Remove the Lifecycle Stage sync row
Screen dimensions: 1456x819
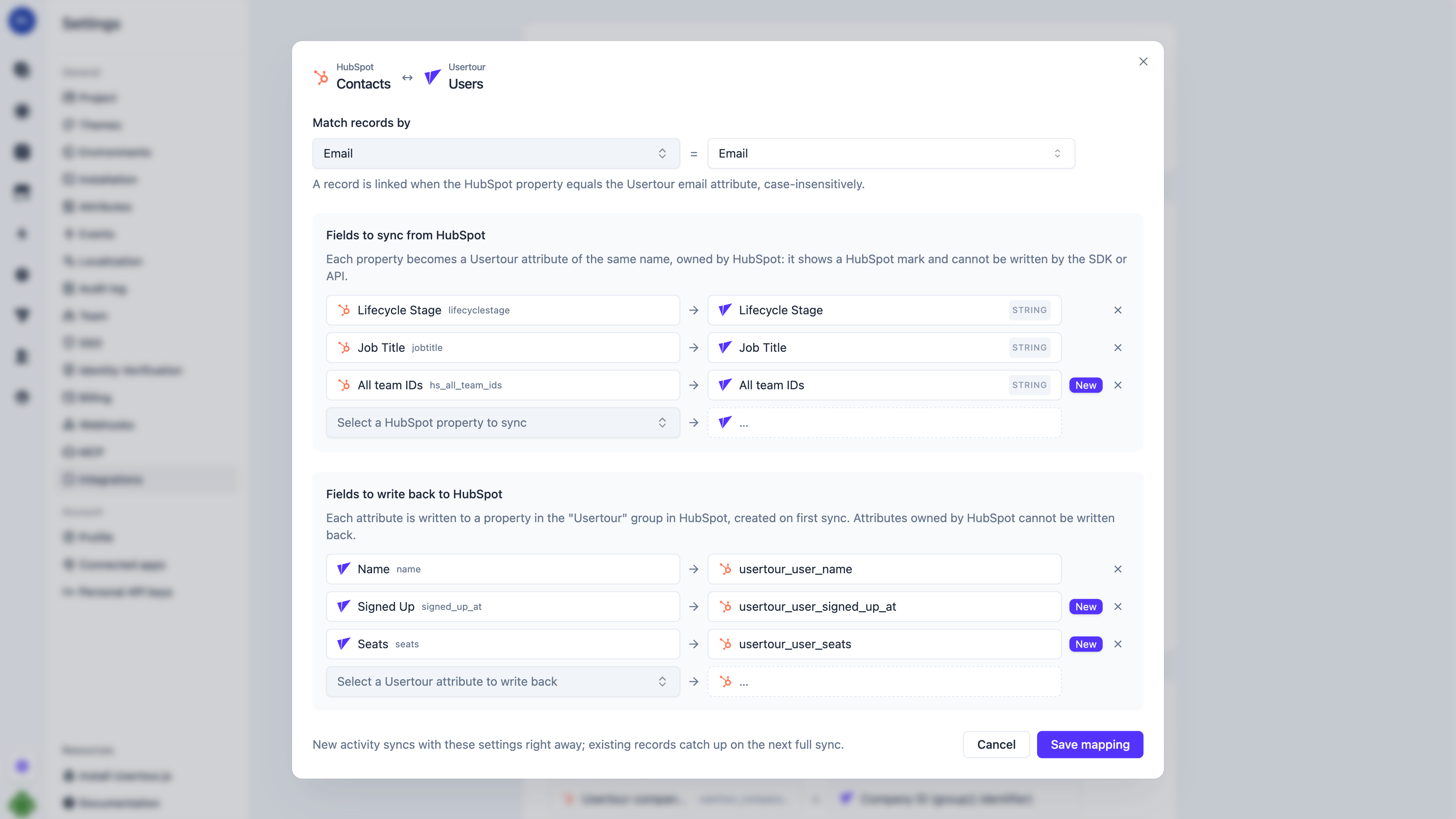tap(1118, 310)
